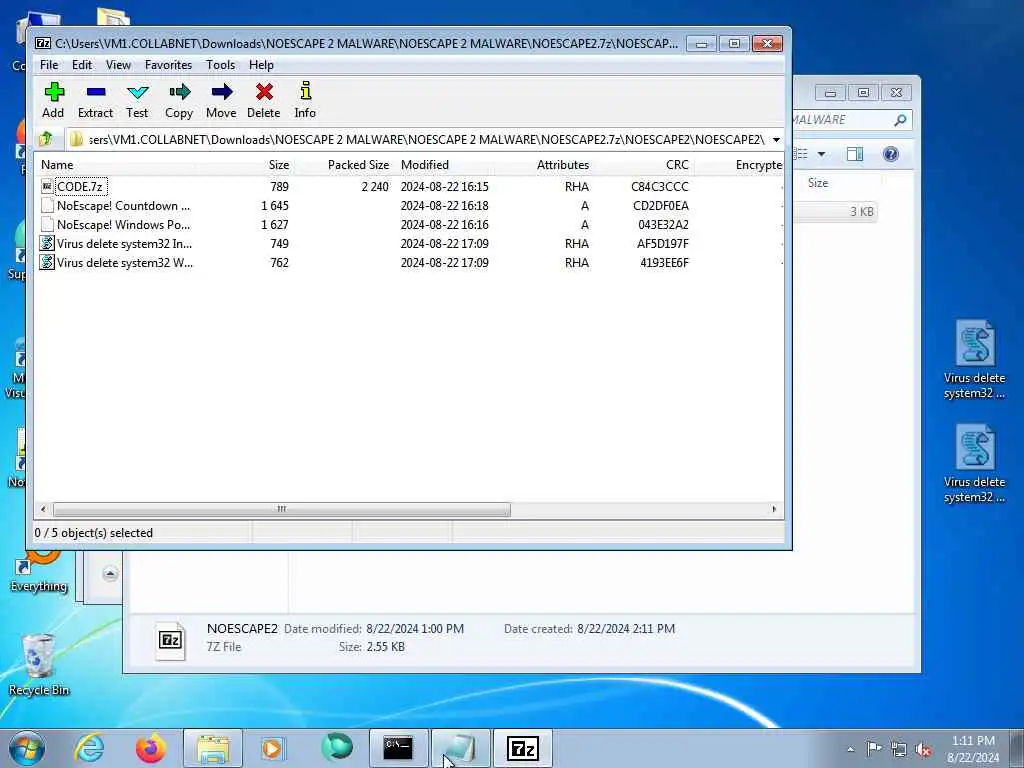Open the File menu
The height and width of the screenshot is (768, 1024).
(x=49, y=65)
